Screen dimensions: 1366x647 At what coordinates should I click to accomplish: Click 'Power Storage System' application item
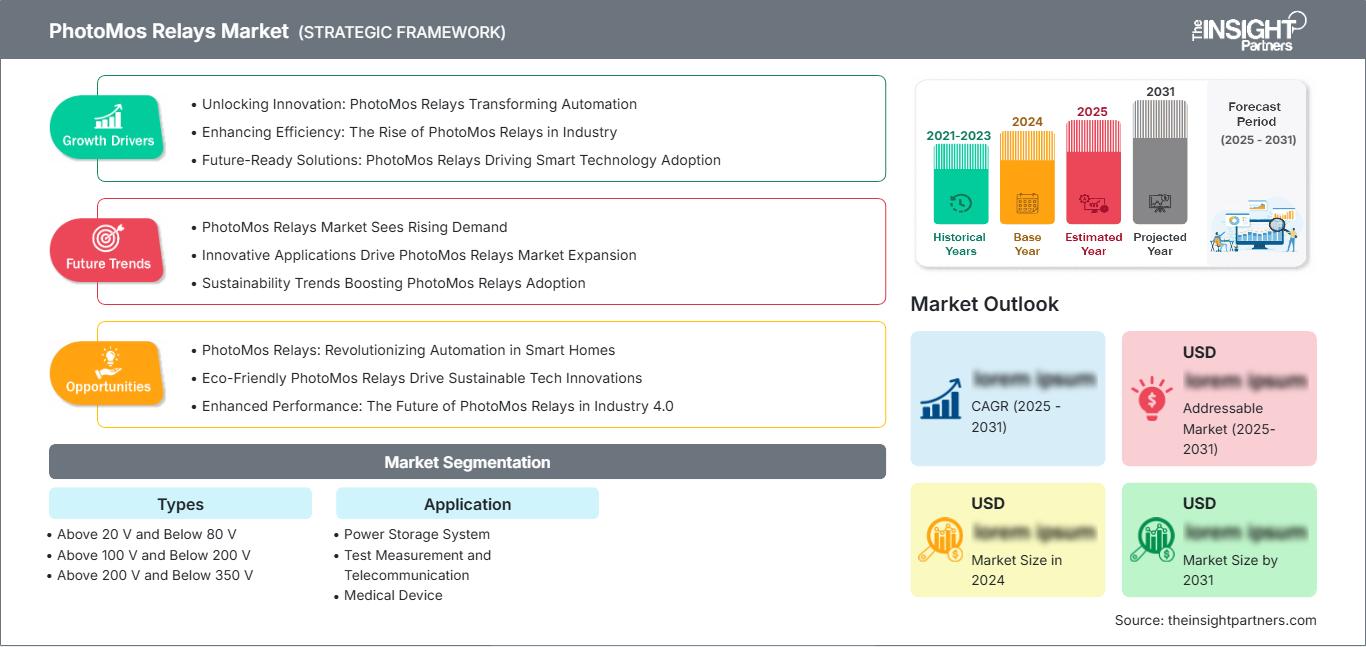(x=417, y=534)
